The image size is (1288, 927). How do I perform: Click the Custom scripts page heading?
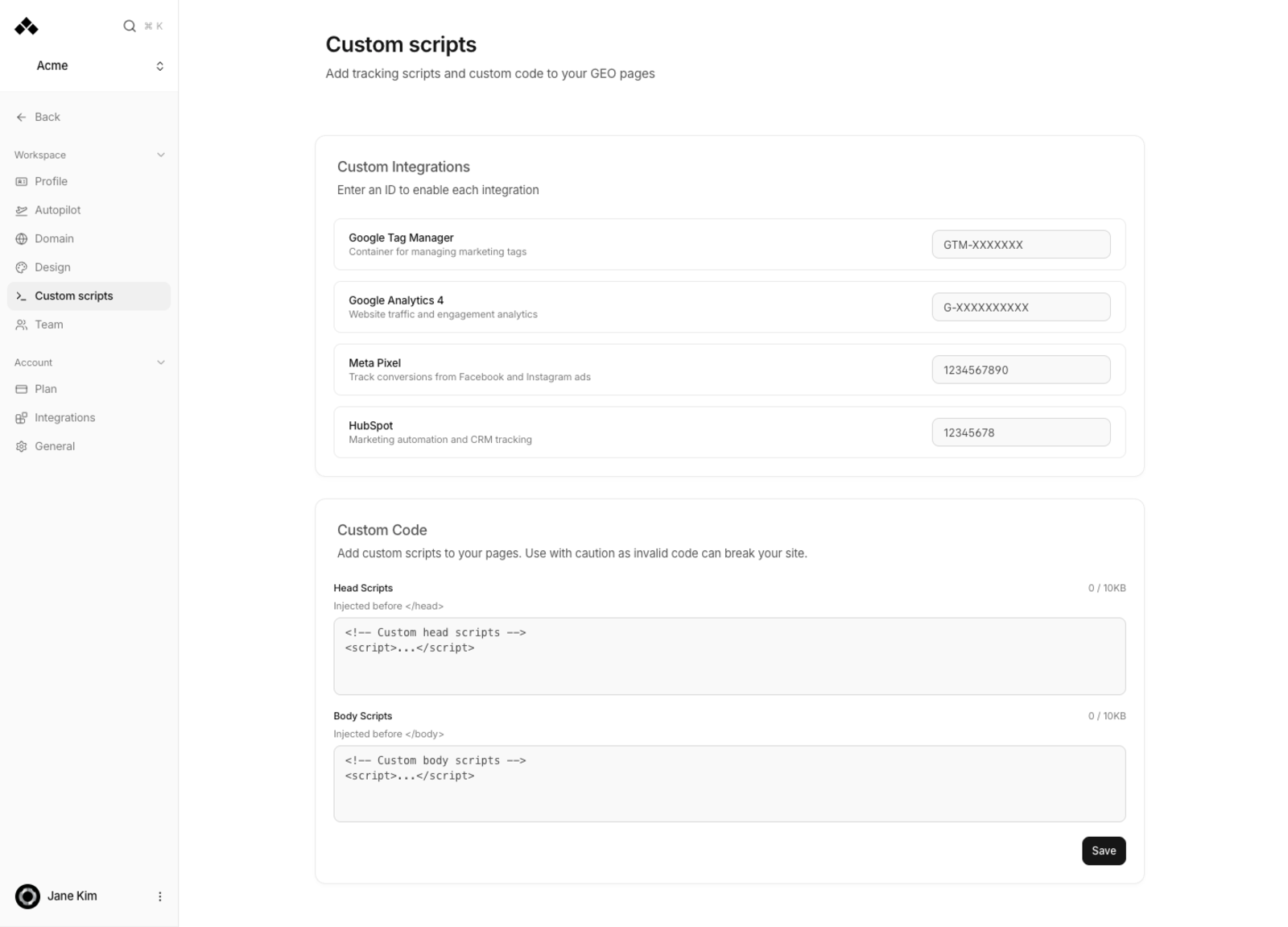pyautogui.click(x=401, y=44)
